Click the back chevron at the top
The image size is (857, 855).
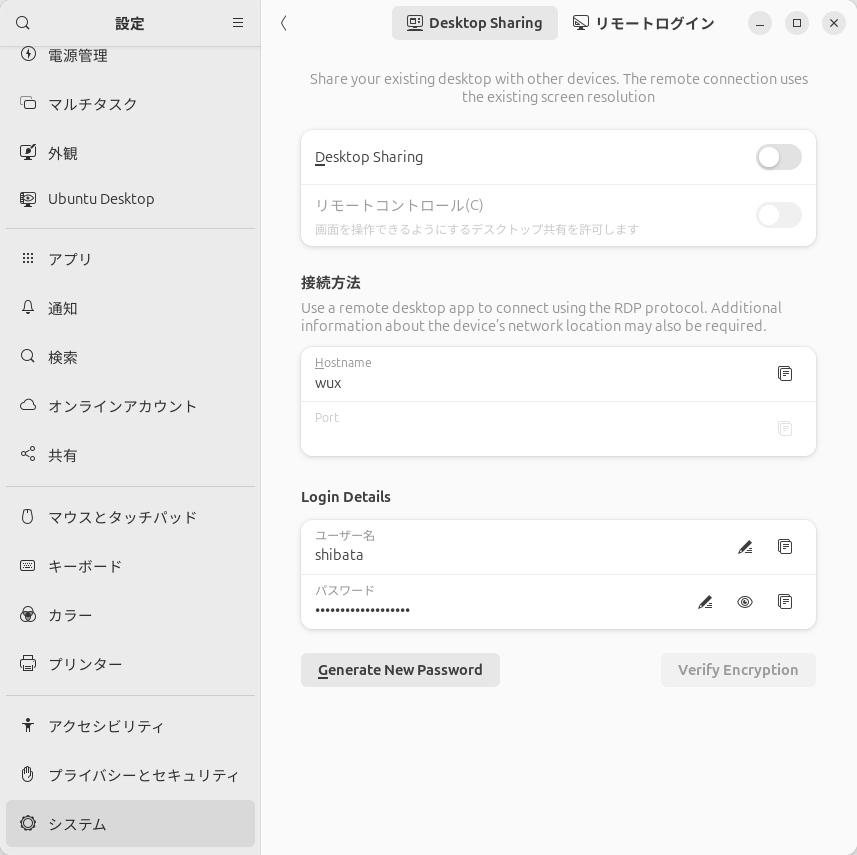[x=284, y=23]
